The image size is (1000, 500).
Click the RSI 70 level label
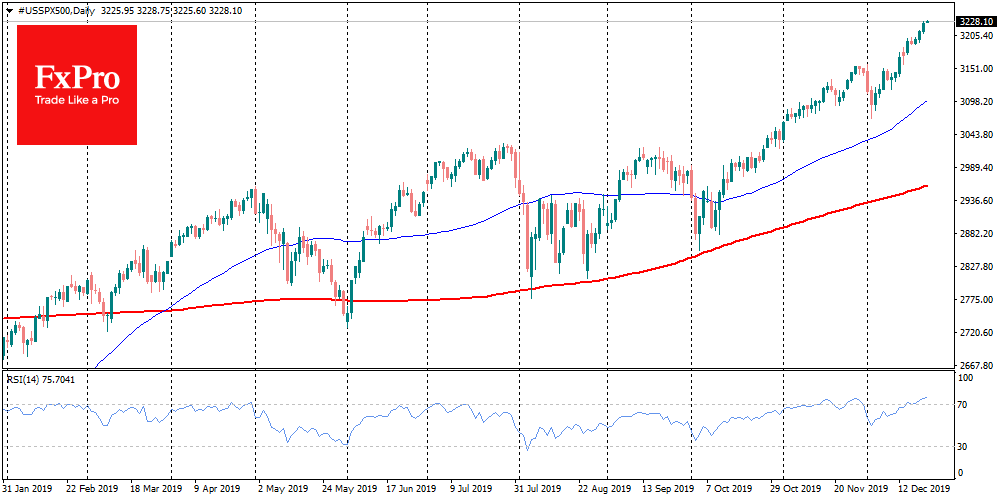click(963, 404)
